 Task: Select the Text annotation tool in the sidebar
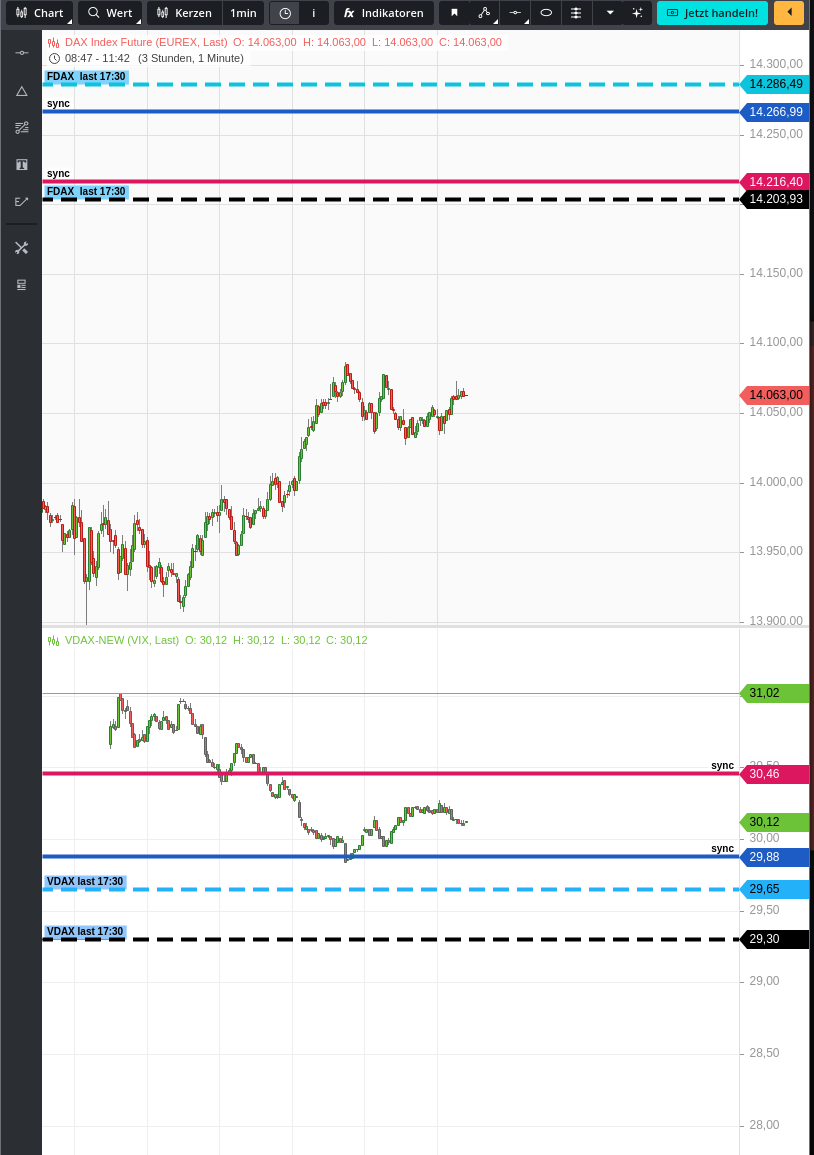21,164
